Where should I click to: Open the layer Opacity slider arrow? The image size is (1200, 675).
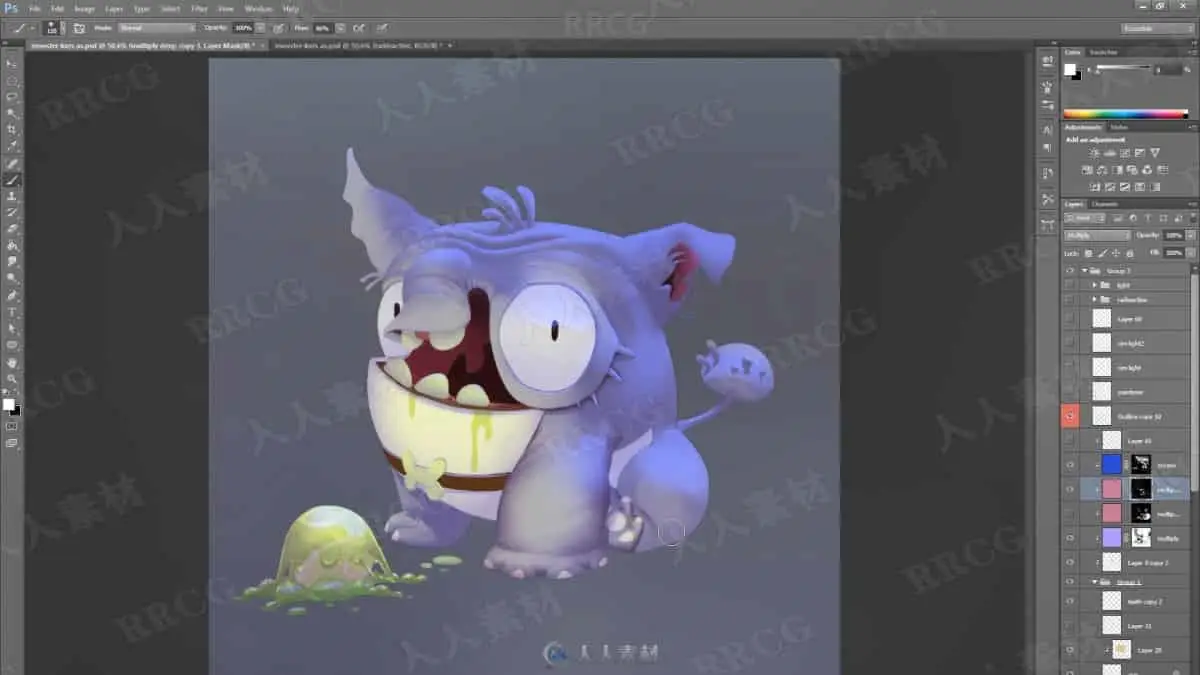[x=1190, y=235]
